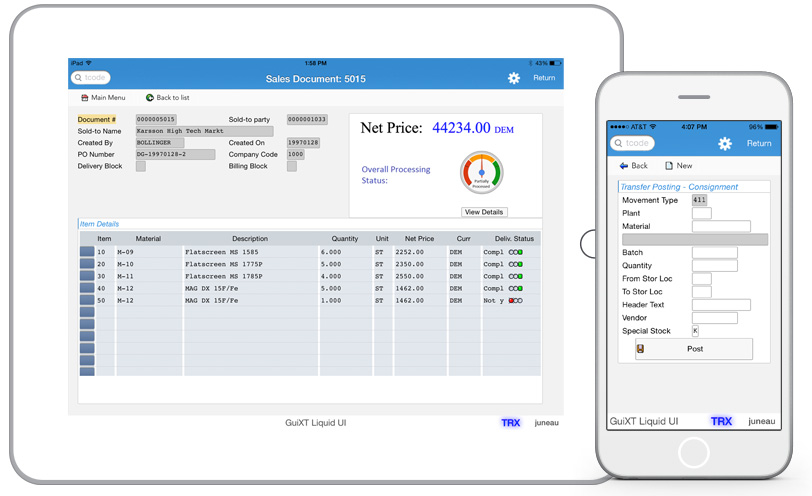The image size is (812, 496).
Task: Click the Main Menu icon on tablet toolbar
Action: pos(85,98)
